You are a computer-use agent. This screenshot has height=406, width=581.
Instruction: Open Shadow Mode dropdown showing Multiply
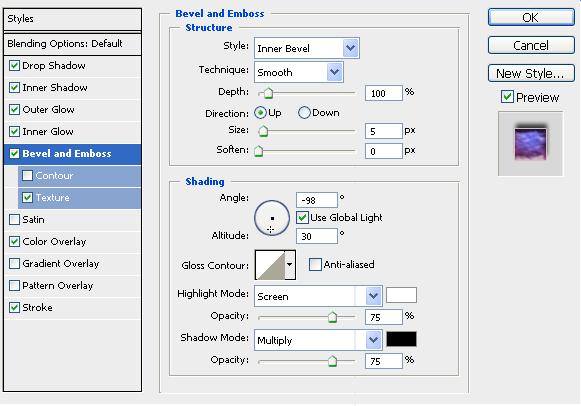pos(318,340)
